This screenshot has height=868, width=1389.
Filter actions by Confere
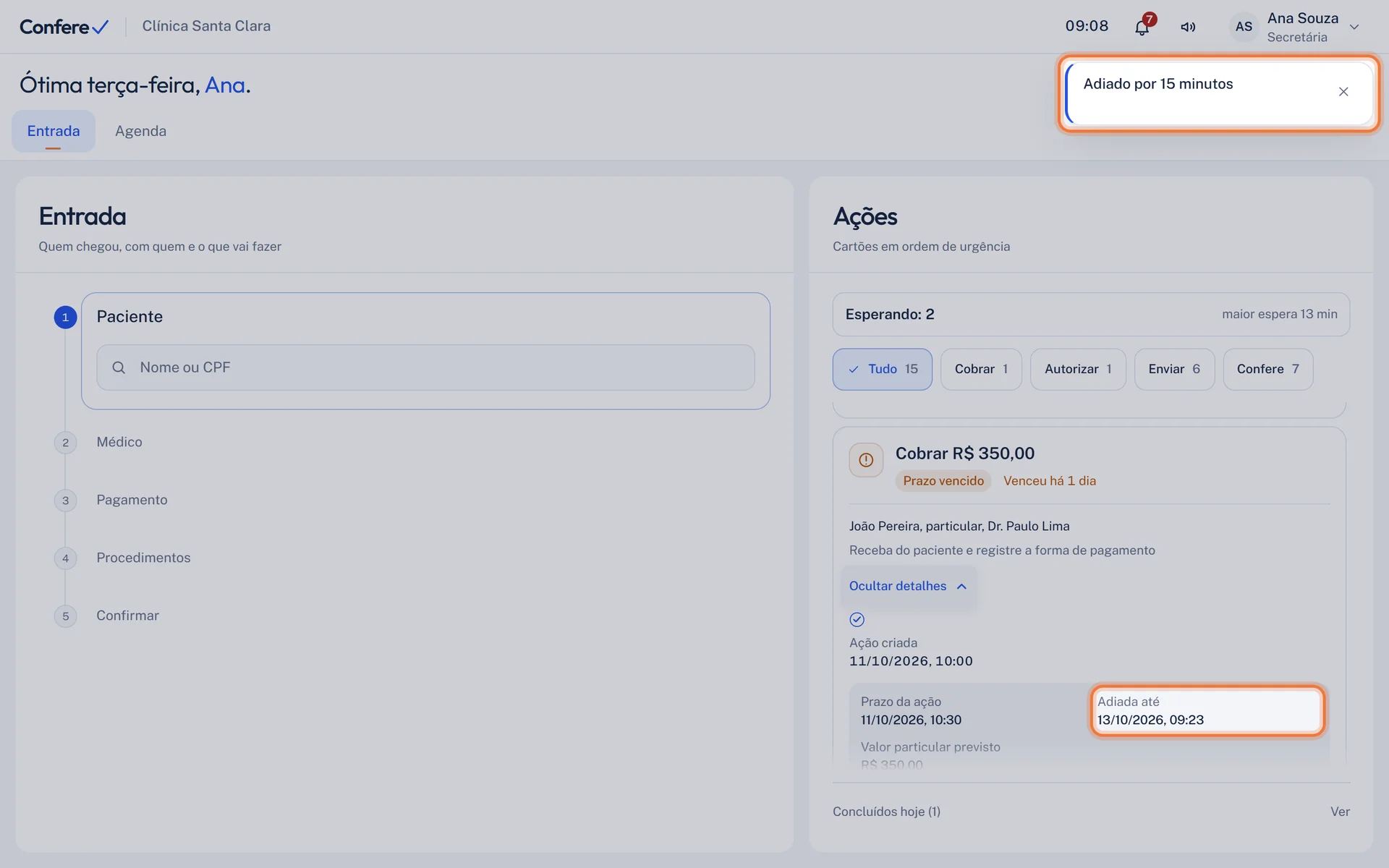point(1267,369)
